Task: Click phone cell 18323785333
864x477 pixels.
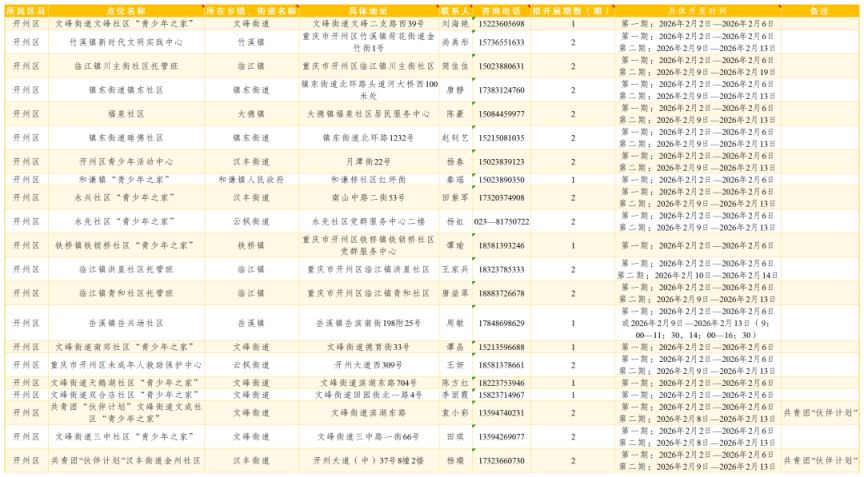Action: point(501,269)
